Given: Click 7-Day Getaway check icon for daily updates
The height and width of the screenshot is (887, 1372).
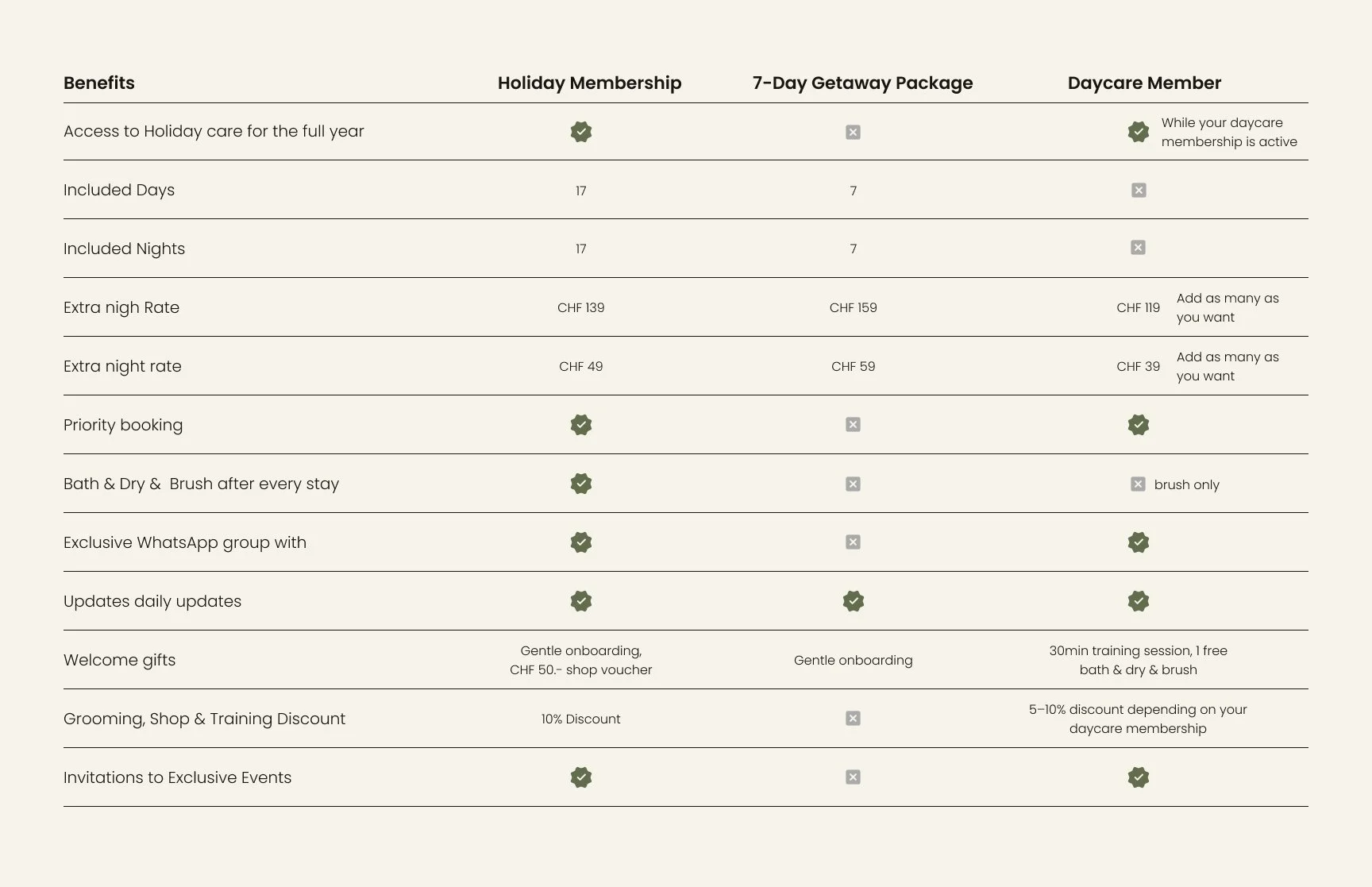Looking at the screenshot, I should [x=854, y=601].
